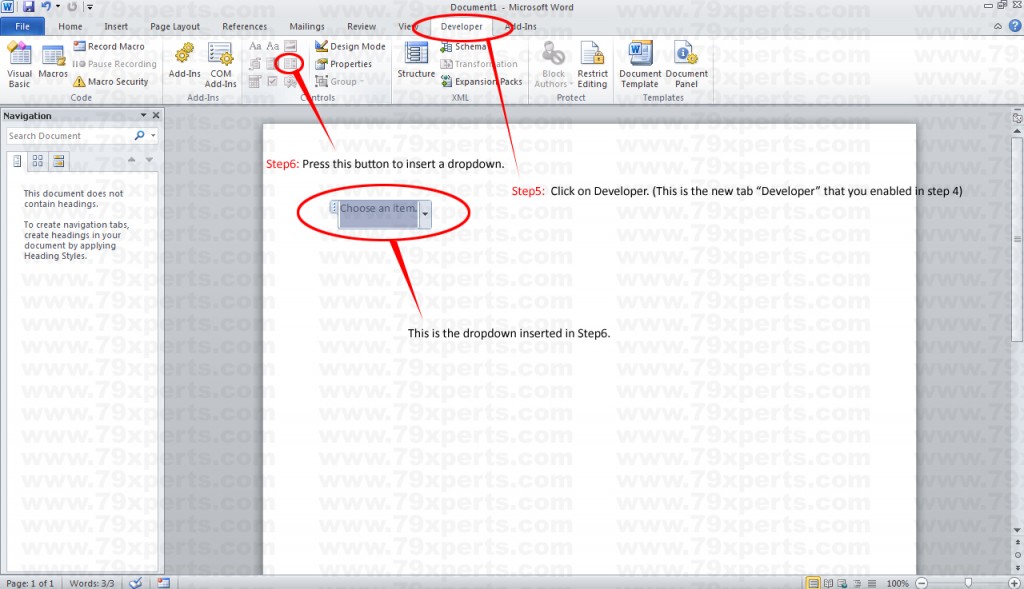The image size is (1024, 589).
Task: Switch to Draft view
Action: pyautogui.click(x=871, y=583)
